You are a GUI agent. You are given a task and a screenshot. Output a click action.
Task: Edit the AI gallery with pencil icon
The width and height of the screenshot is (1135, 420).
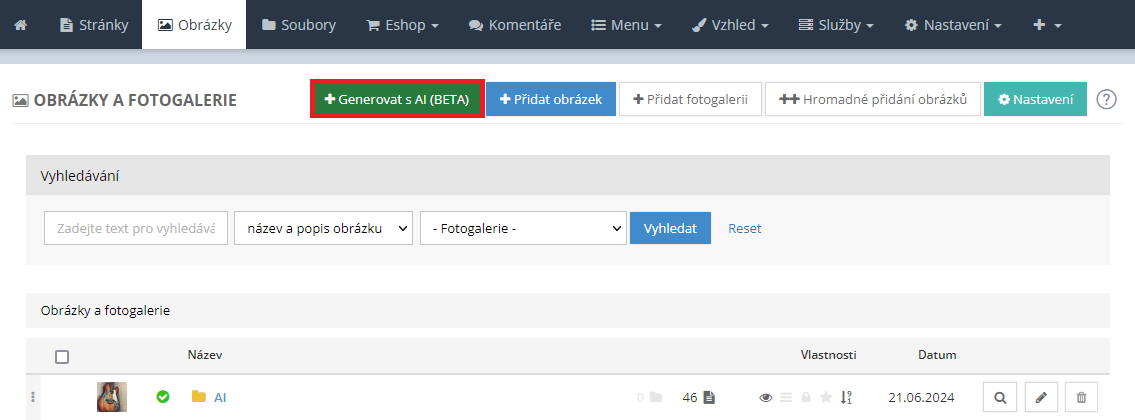point(1041,397)
